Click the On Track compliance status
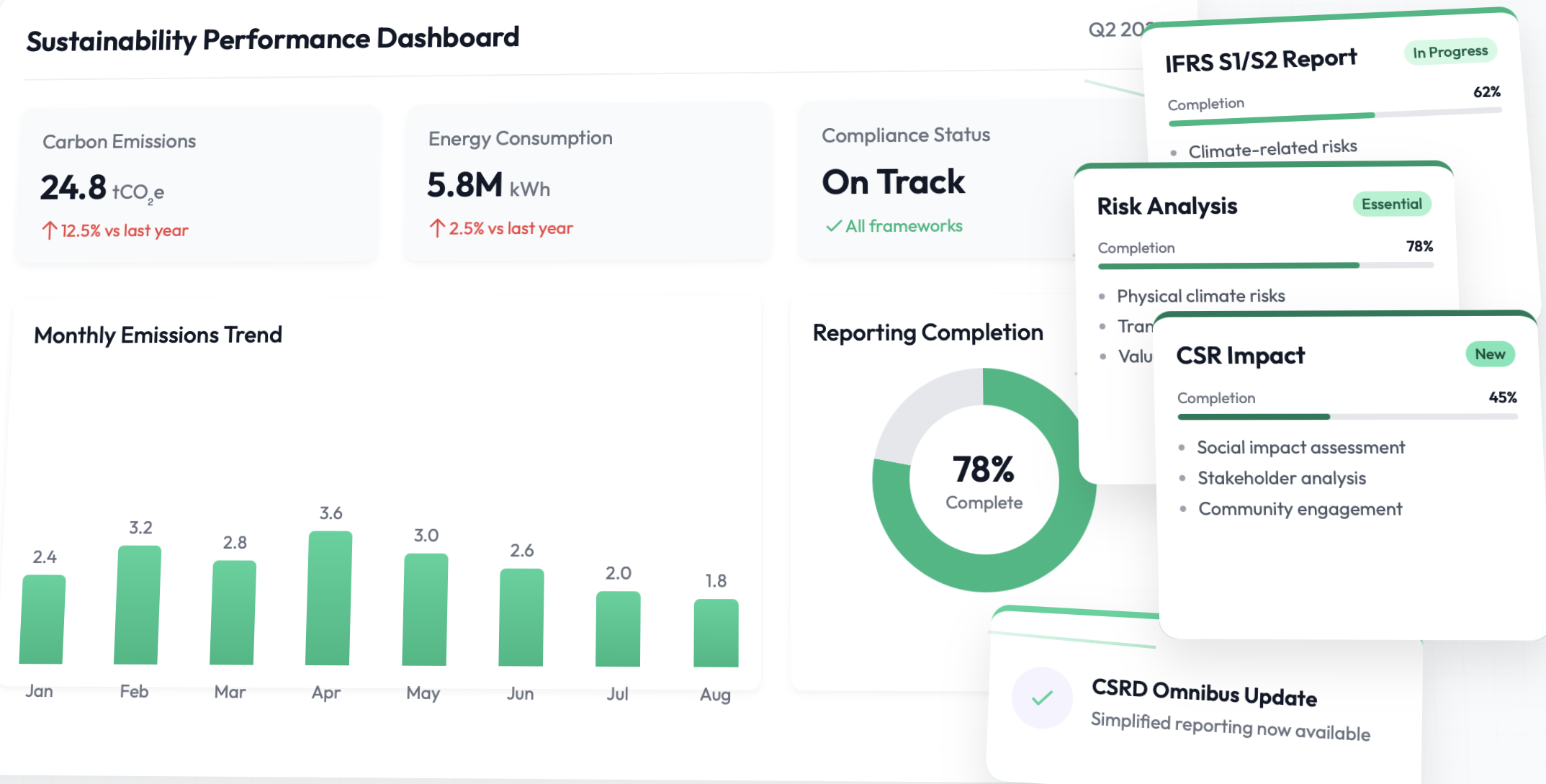Screen dimensions: 1546x784 click(x=893, y=181)
